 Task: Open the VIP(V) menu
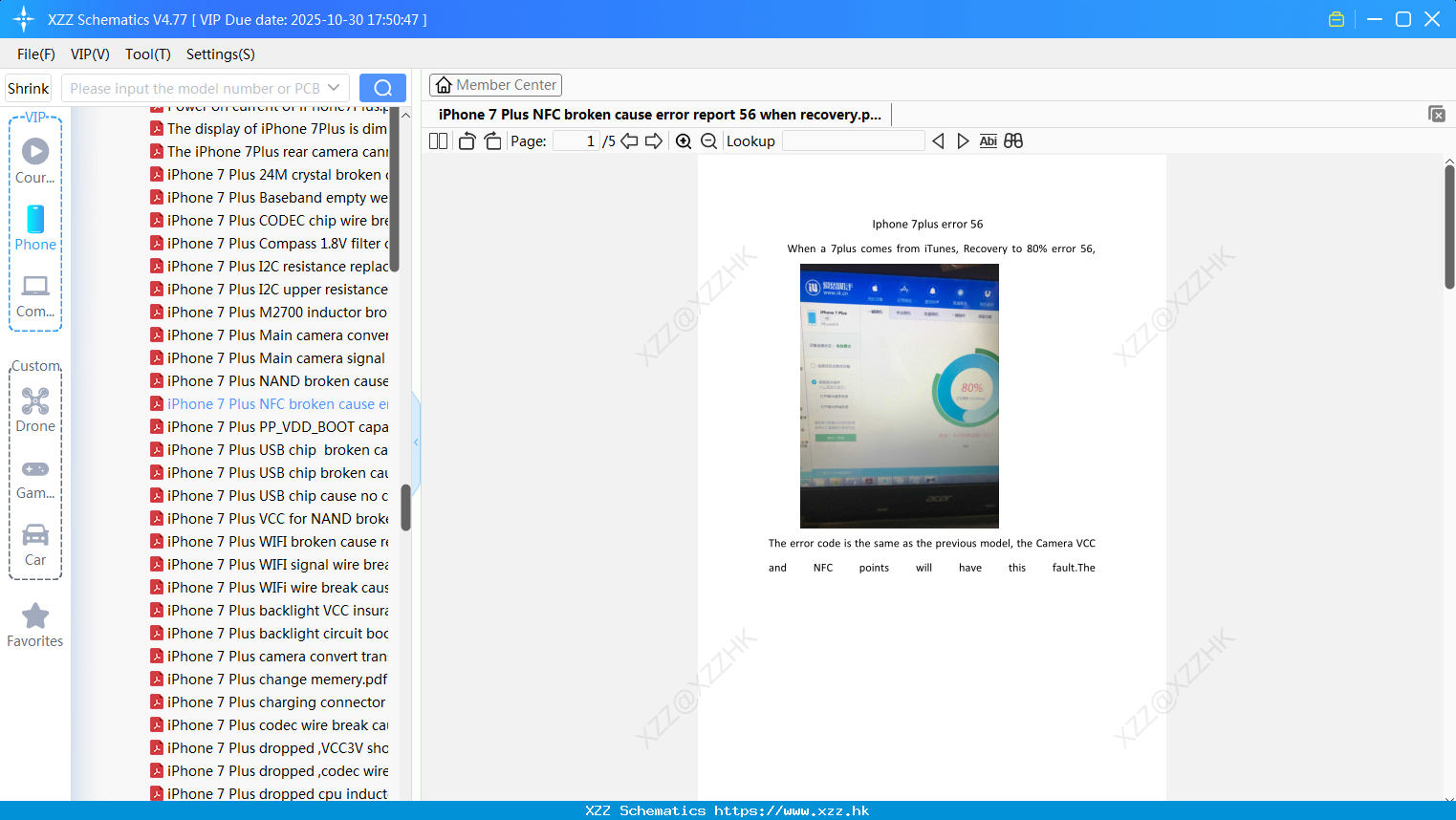pos(90,54)
